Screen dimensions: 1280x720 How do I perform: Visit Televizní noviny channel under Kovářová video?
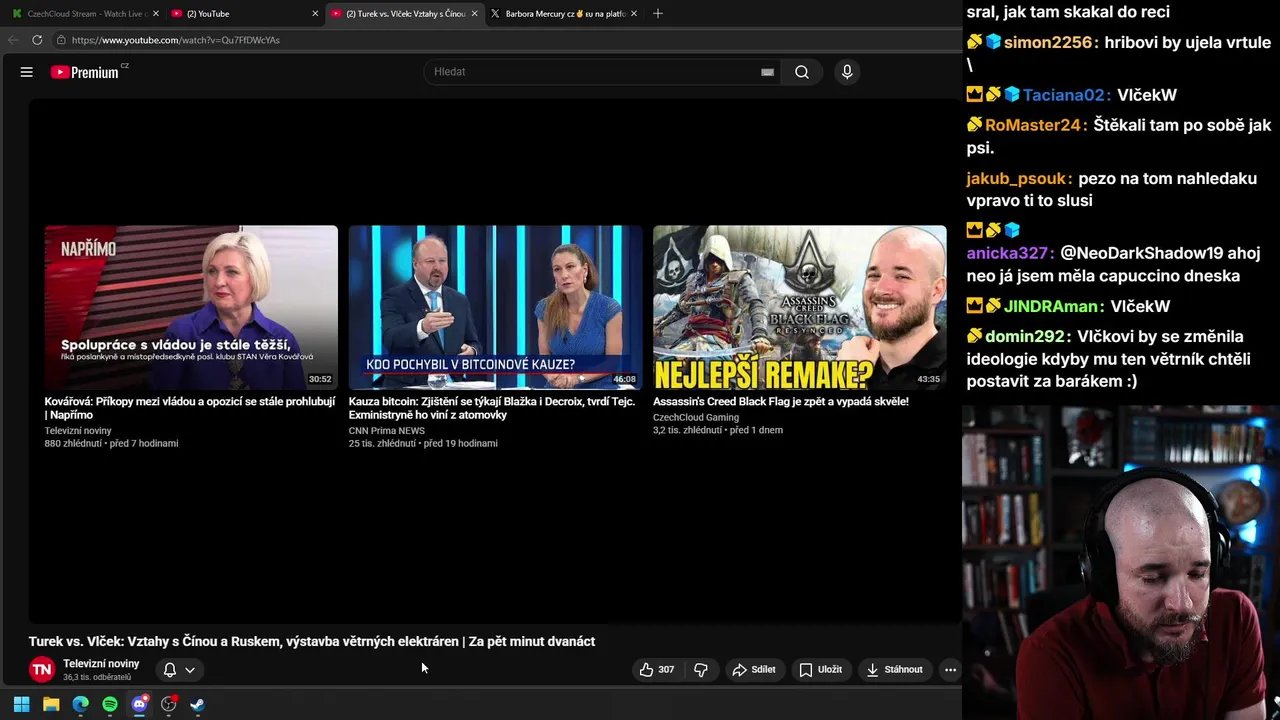tap(78, 431)
